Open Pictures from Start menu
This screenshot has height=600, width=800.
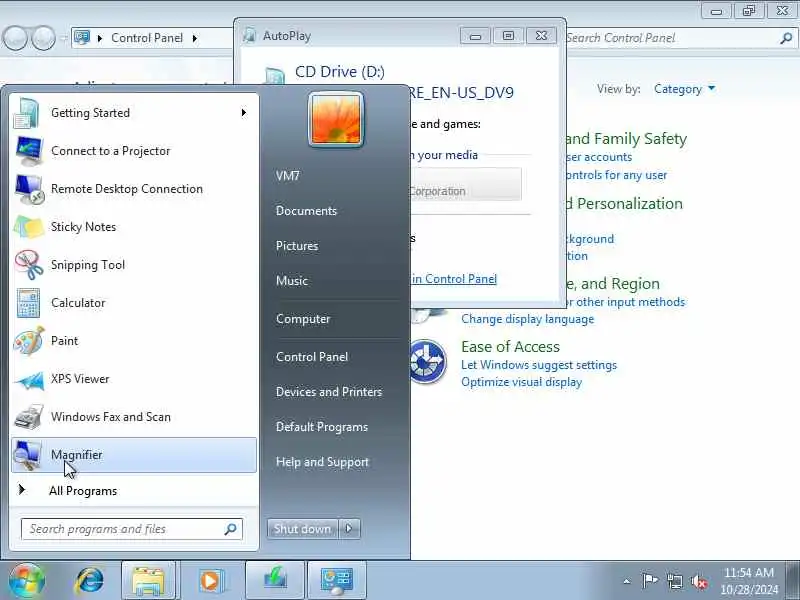(297, 246)
